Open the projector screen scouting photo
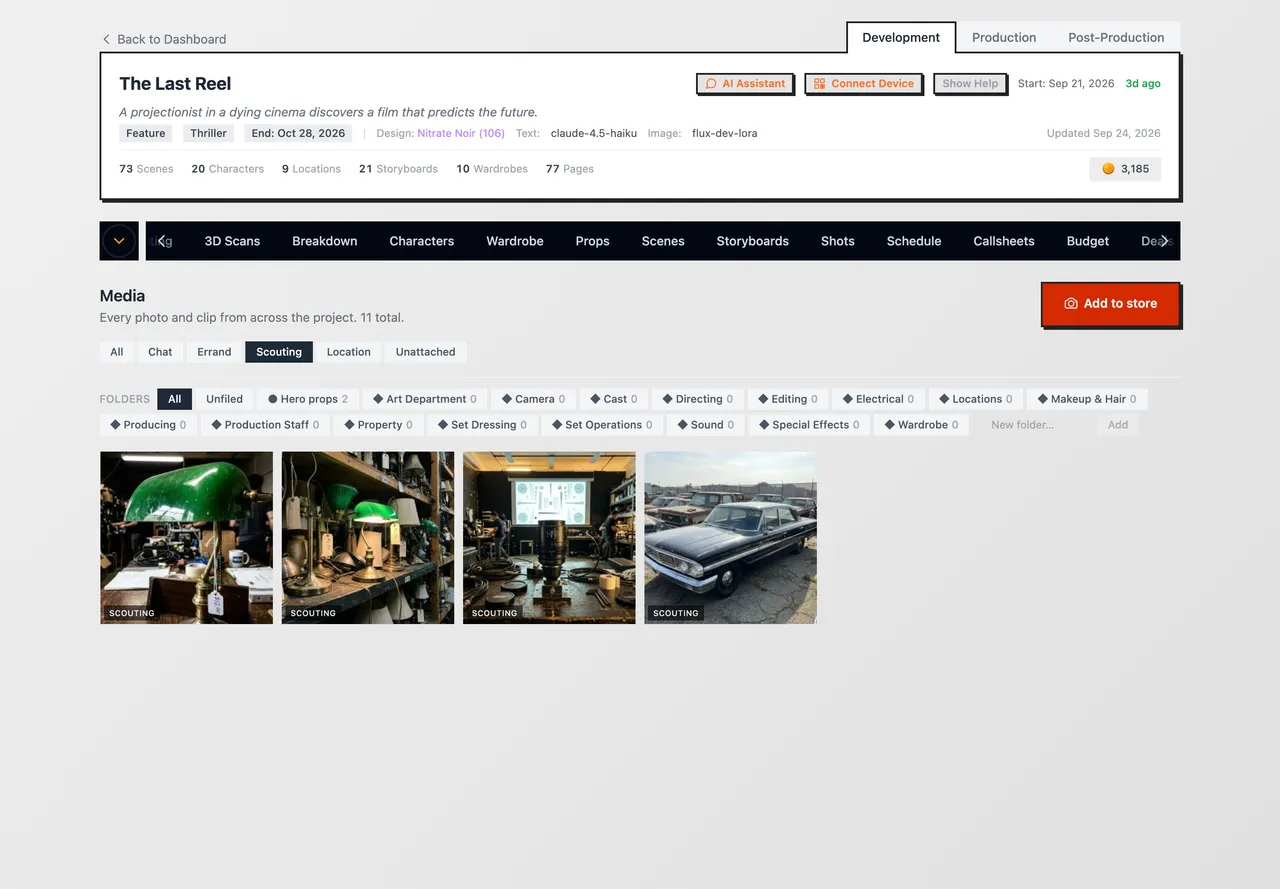The image size is (1280, 889). coord(549,538)
